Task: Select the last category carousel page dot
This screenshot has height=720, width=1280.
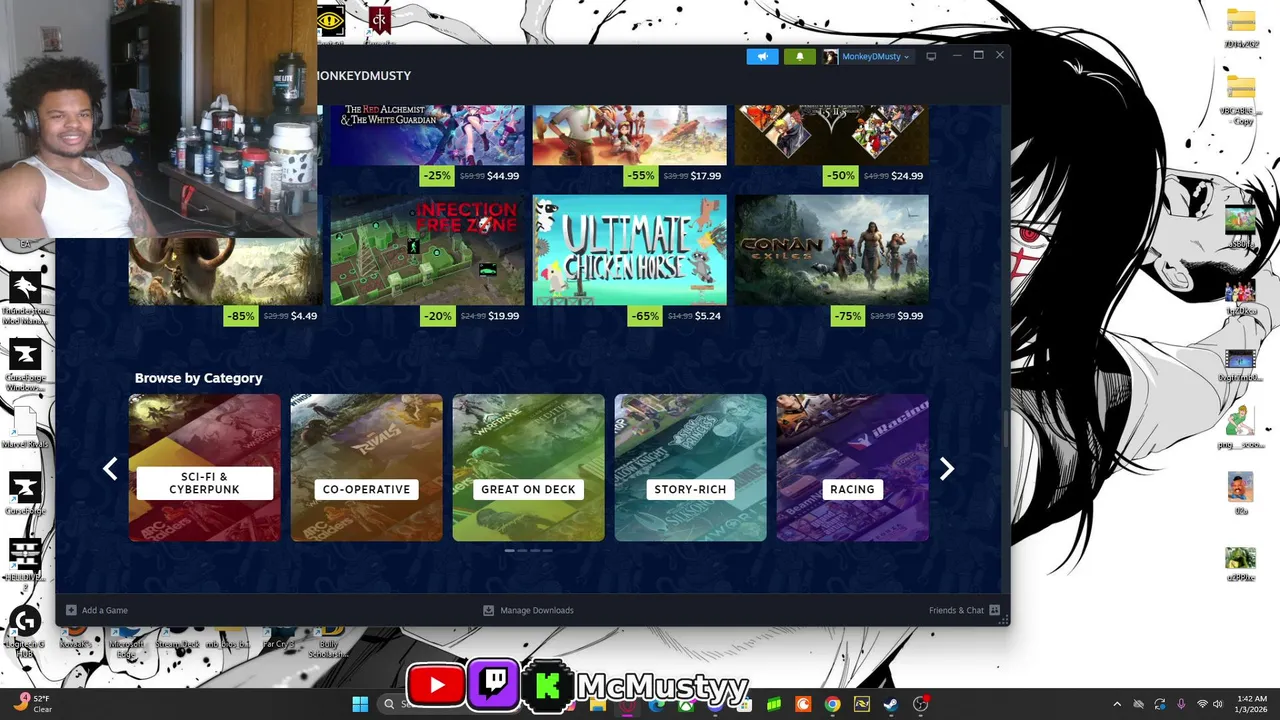Action: (x=547, y=550)
